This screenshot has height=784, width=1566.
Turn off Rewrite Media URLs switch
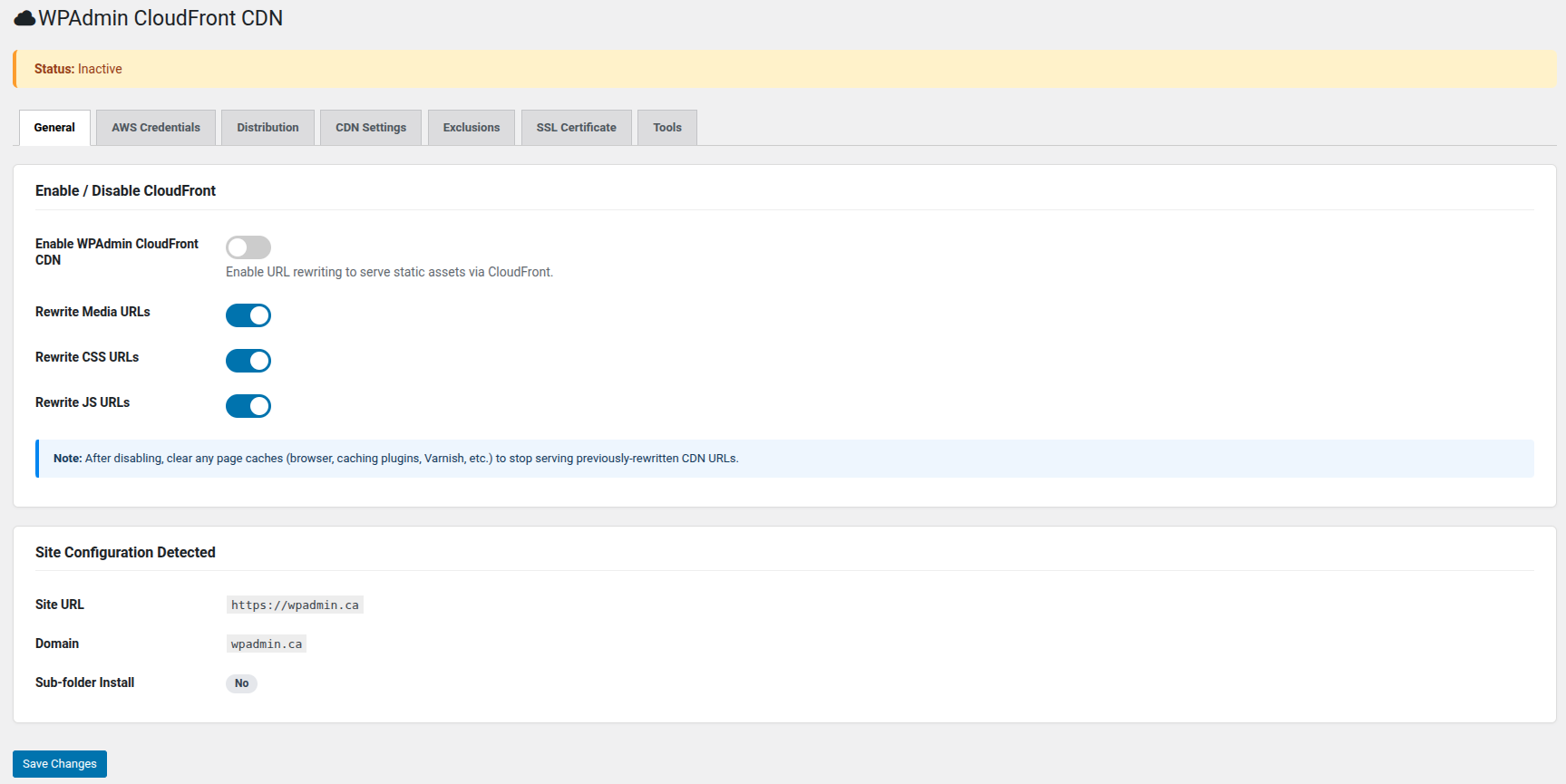[248, 315]
